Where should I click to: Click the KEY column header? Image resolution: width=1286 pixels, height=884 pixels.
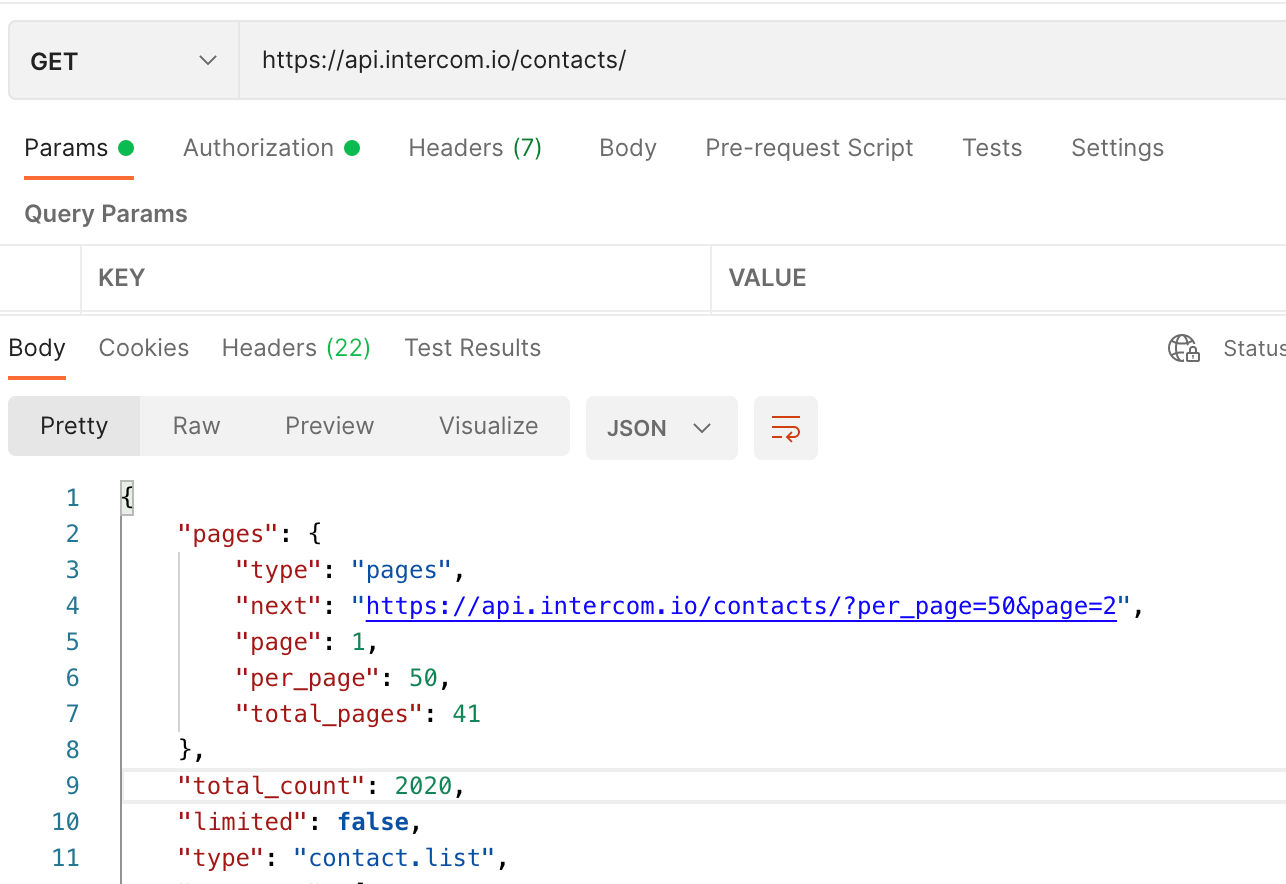[x=122, y=278]
